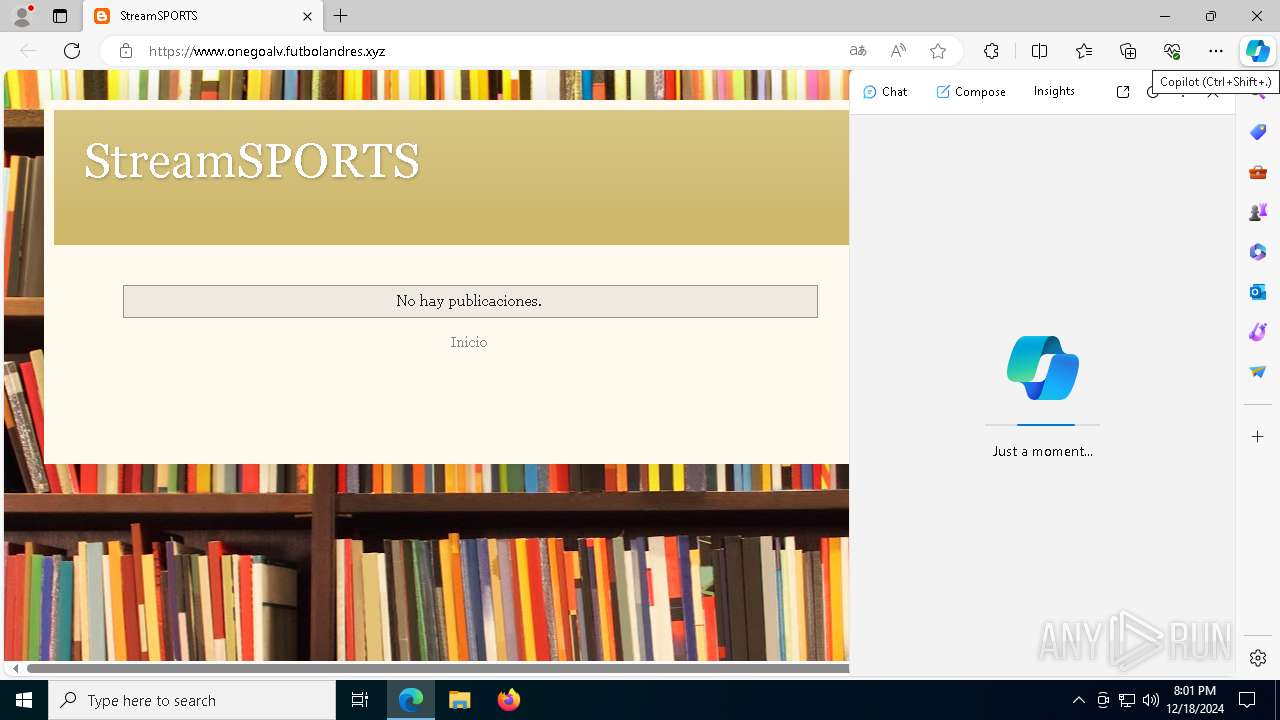
Task: Toggle split screen icon
Action: click(x=1039, y=51)
